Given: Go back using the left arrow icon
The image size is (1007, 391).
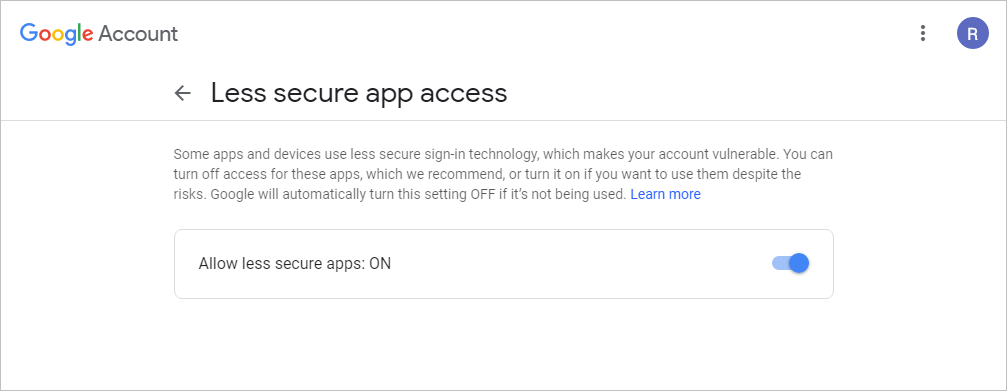Looking at the screenshot, I should point(183,94).
